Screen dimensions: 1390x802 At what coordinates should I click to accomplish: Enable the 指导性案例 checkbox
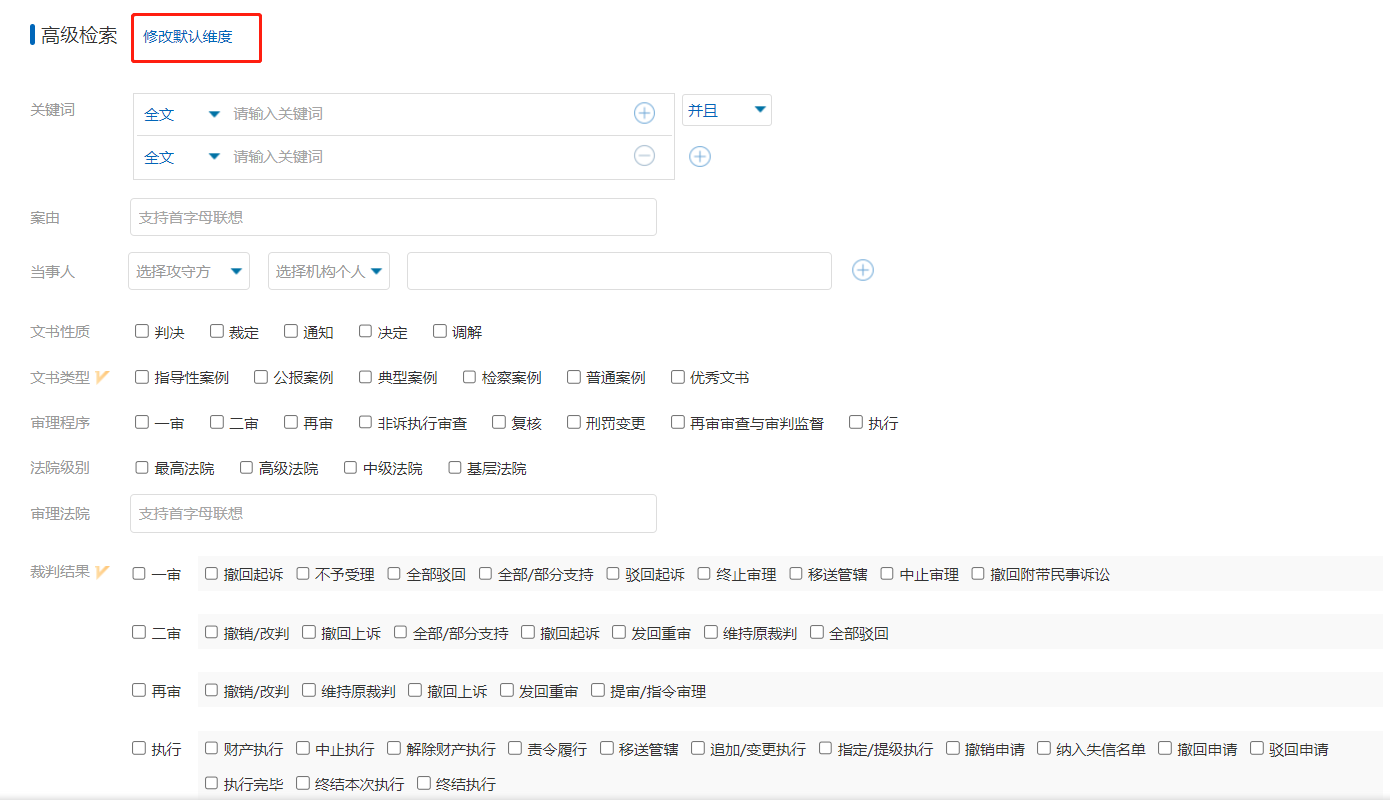[142, 377]
